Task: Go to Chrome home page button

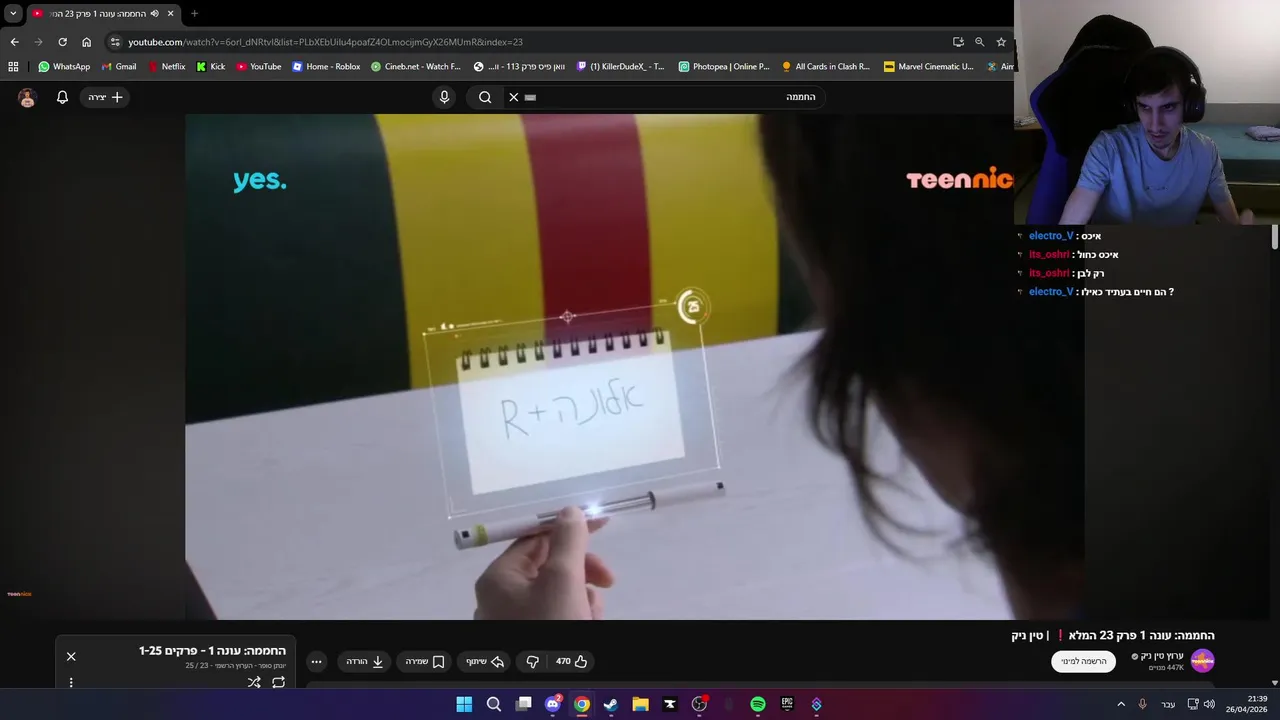Action: point(87,42)
